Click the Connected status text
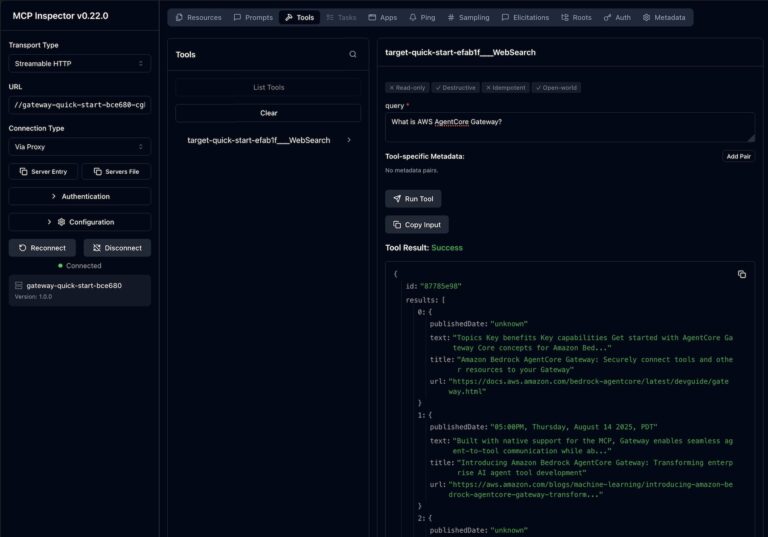The width and height of the screenshot is (768, 537). point(84,266)
